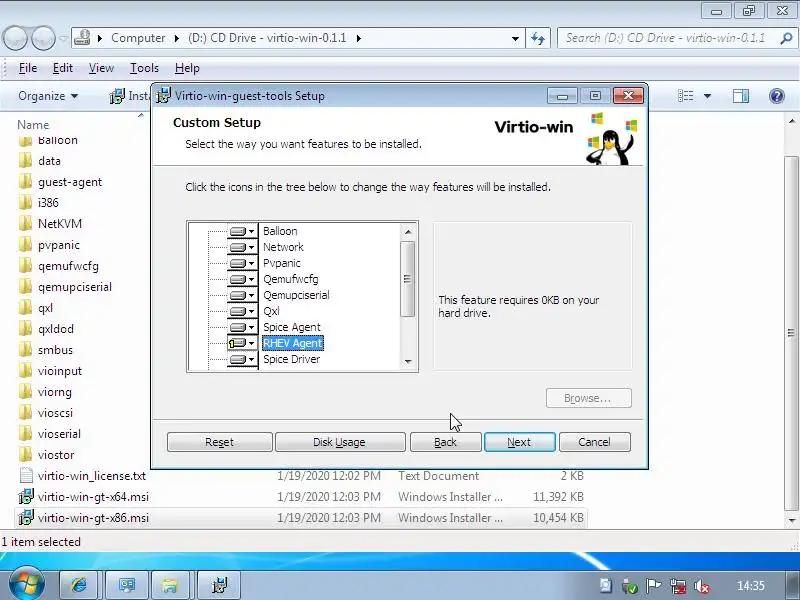Viewport: 800px width, 600px height.
Task: Select Network in the feature tree
Action: point(283,247)
